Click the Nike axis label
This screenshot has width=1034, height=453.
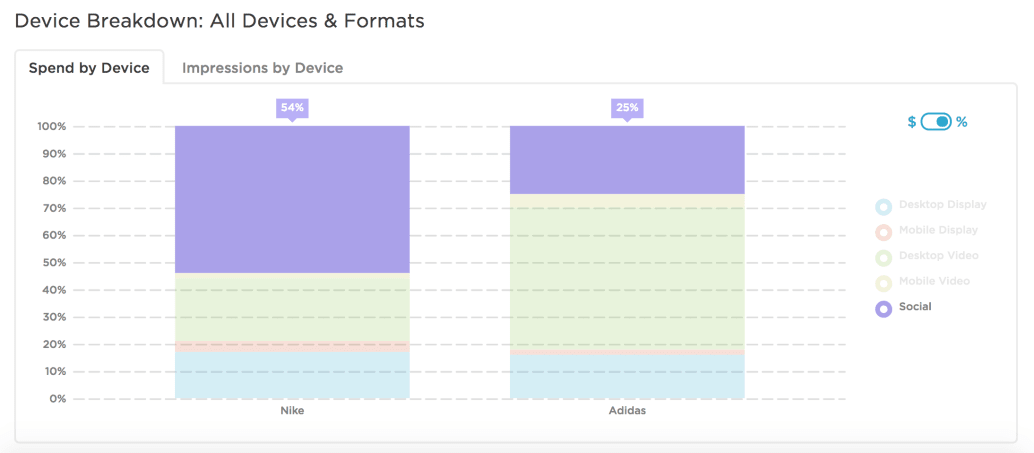(x=292, y=411)
